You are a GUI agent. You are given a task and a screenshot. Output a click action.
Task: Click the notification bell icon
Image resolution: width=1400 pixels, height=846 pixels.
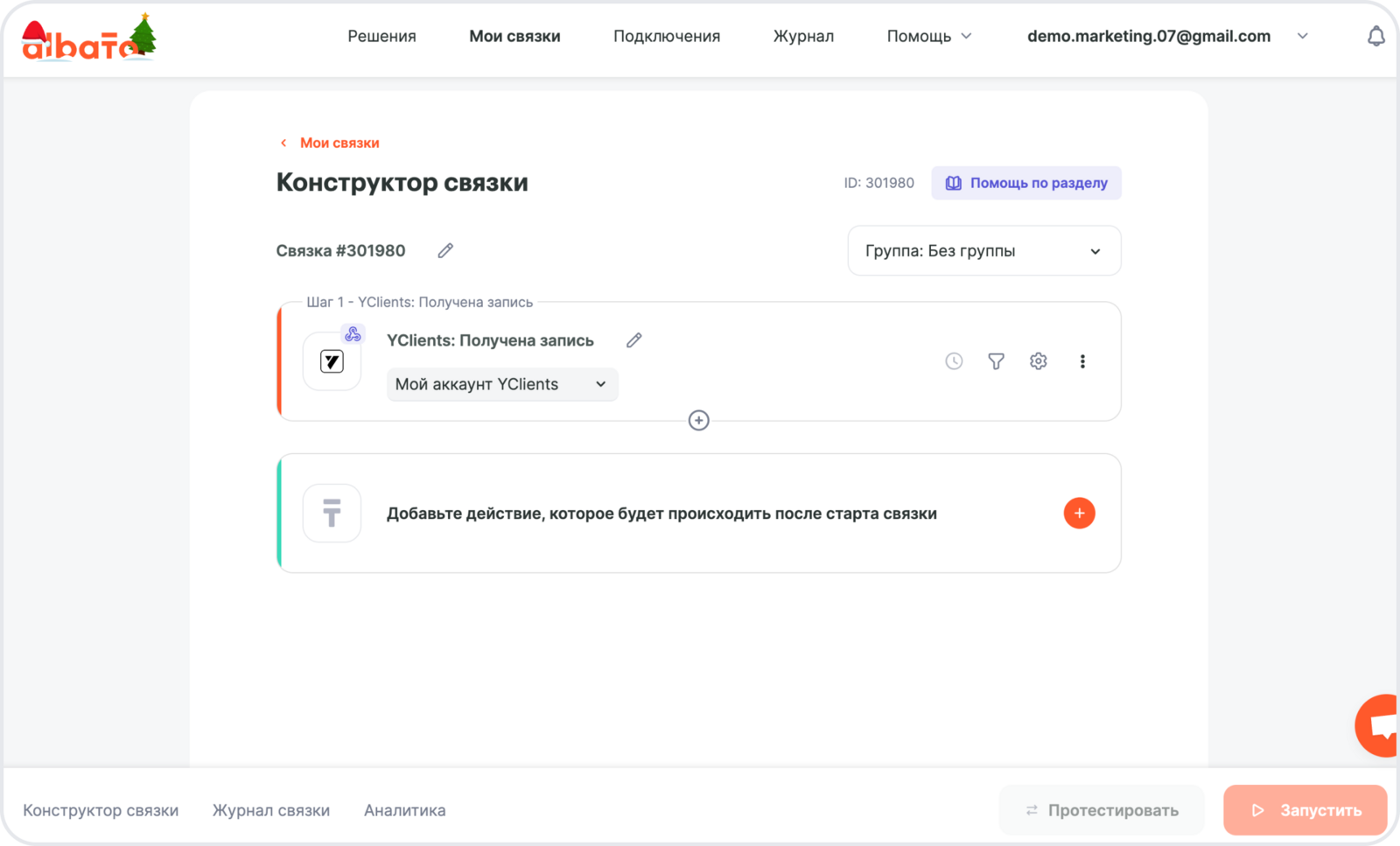(1375, 37)
